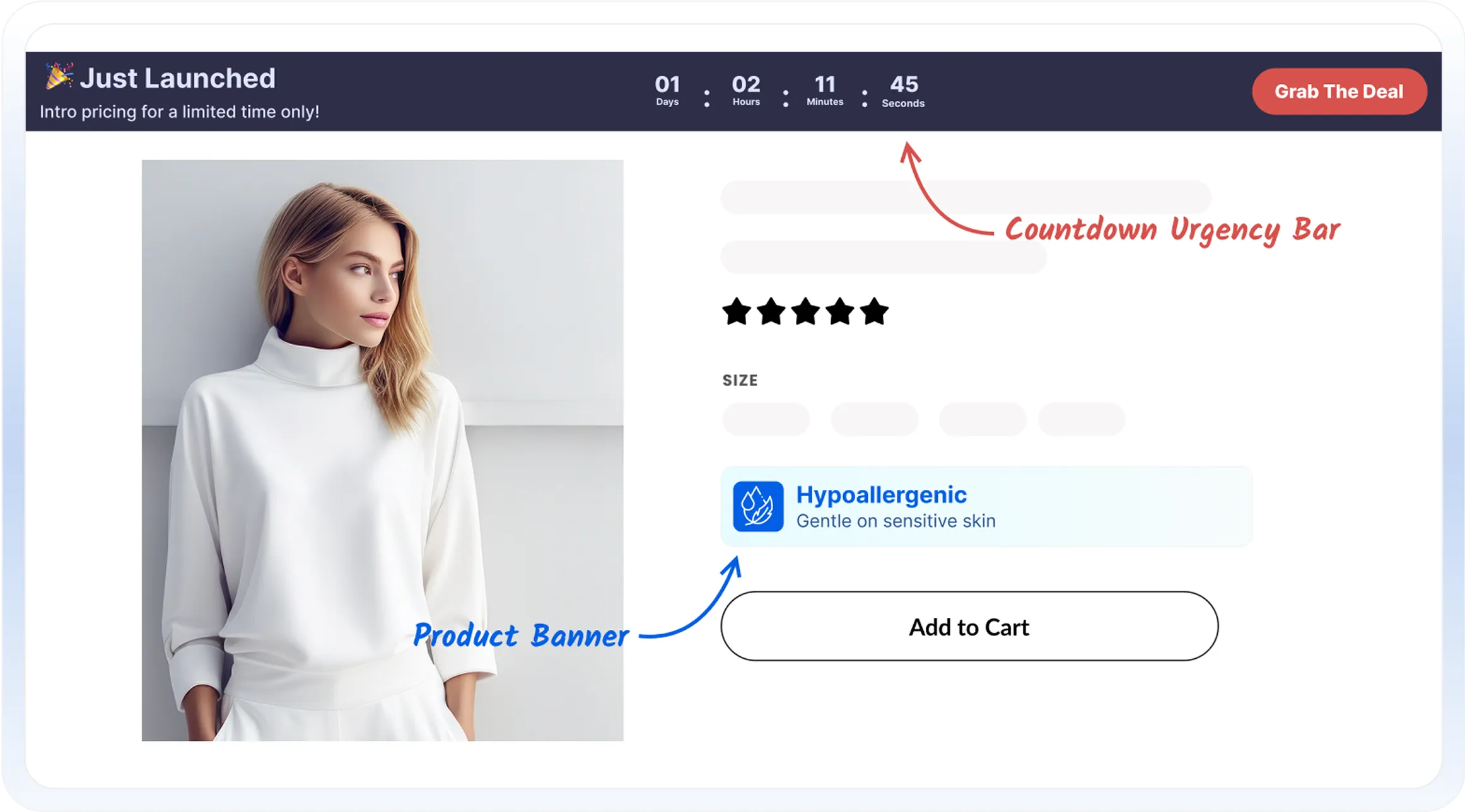Click the fifth rating star
The width and height of the screenshot is (1465, 812).
pos(875,311)
